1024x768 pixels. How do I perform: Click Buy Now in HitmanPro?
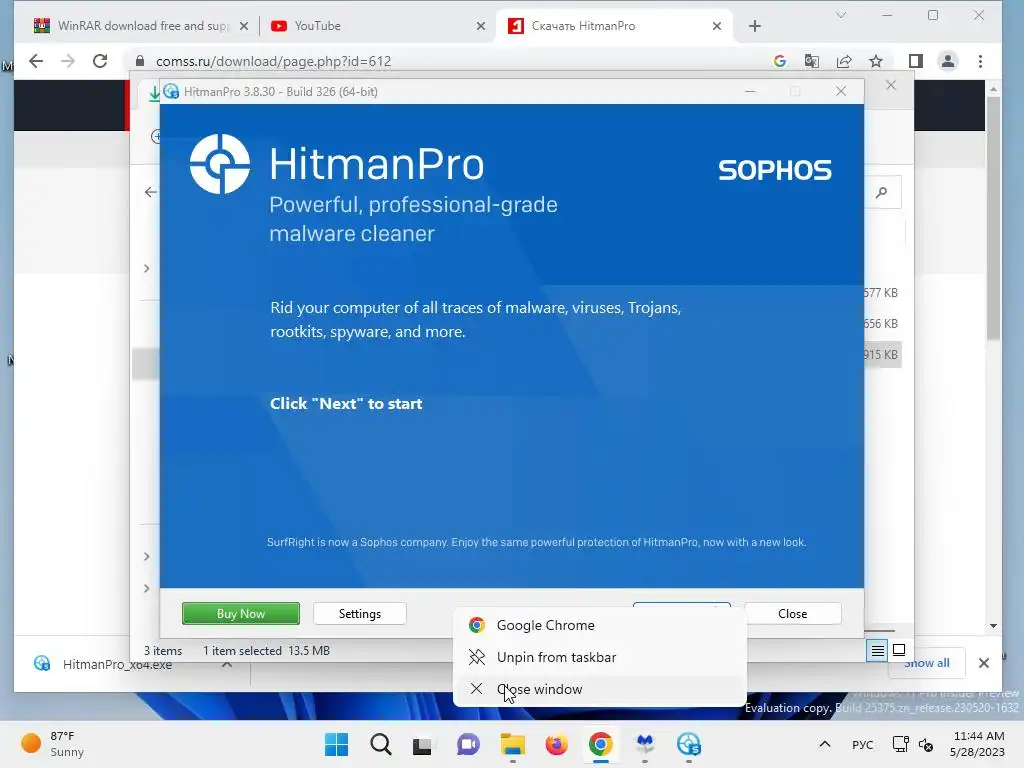click(241, 614)
